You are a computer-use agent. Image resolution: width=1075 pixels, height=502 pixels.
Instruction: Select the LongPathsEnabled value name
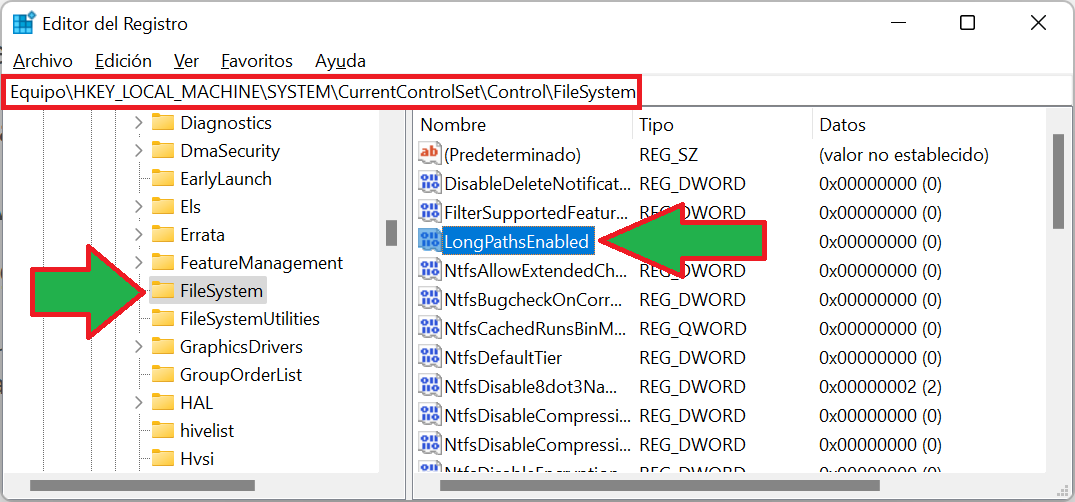tap(516, 241)
